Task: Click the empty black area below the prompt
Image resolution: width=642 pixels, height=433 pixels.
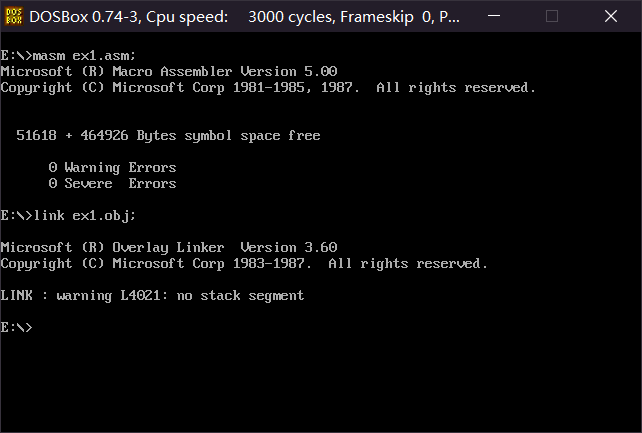Action: pyautogui.click(x=321, y=383)
